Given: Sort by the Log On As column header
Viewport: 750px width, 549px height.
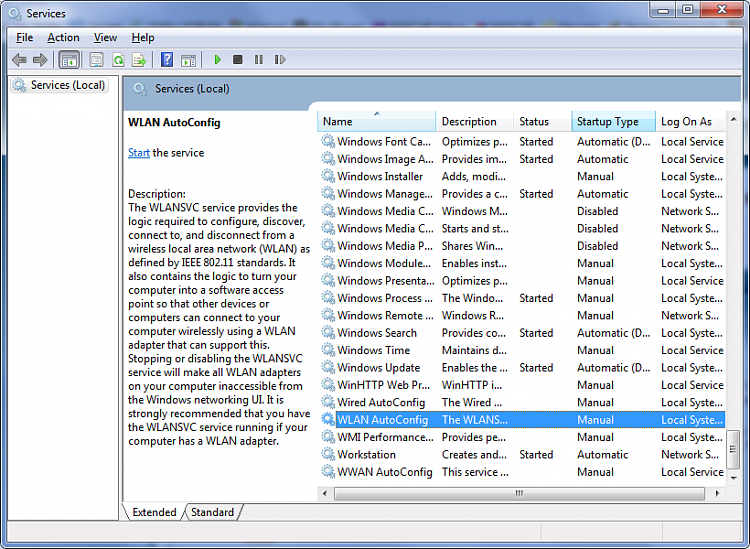Looking at the screenshot, I should [691, 121].
